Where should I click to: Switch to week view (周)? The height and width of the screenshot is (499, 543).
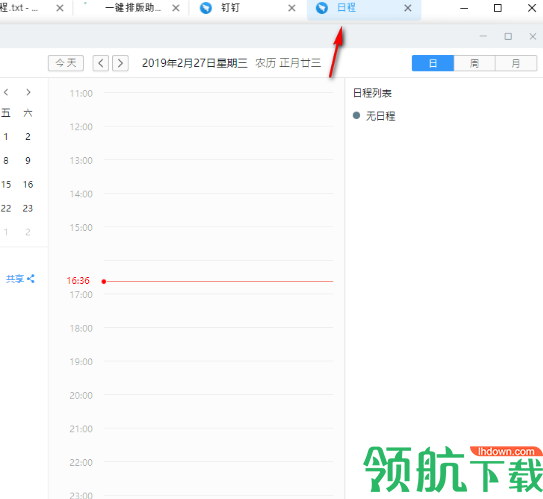[x=474, y=63]
